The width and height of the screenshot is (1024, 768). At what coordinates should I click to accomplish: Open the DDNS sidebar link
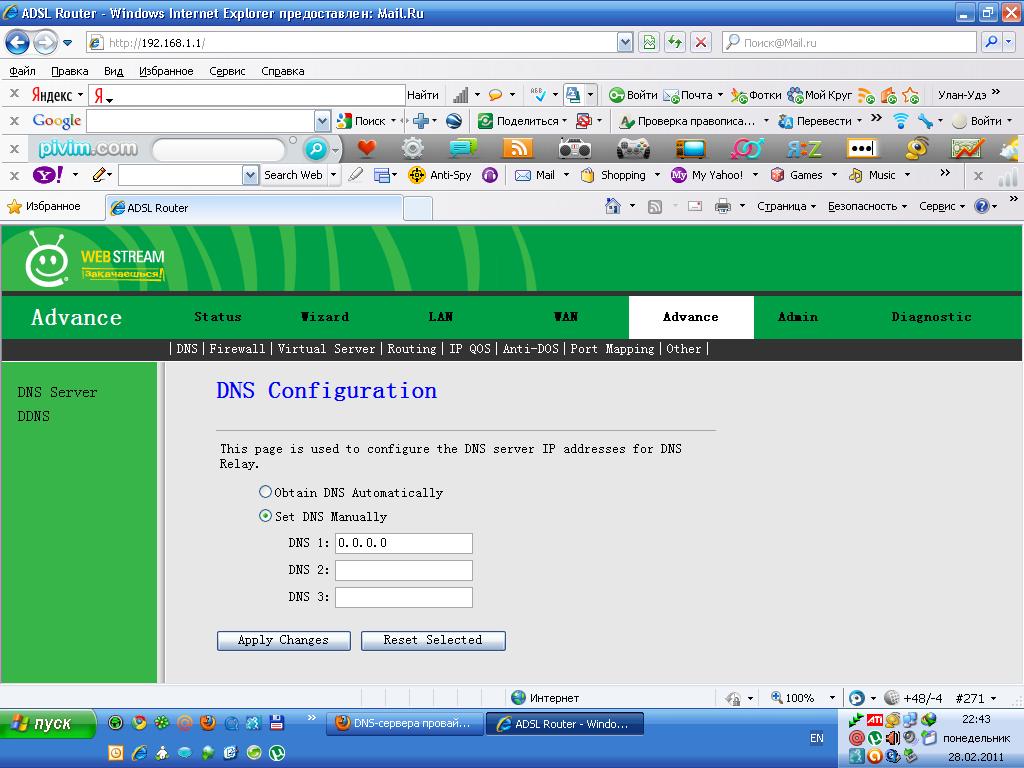click(33, 416)
